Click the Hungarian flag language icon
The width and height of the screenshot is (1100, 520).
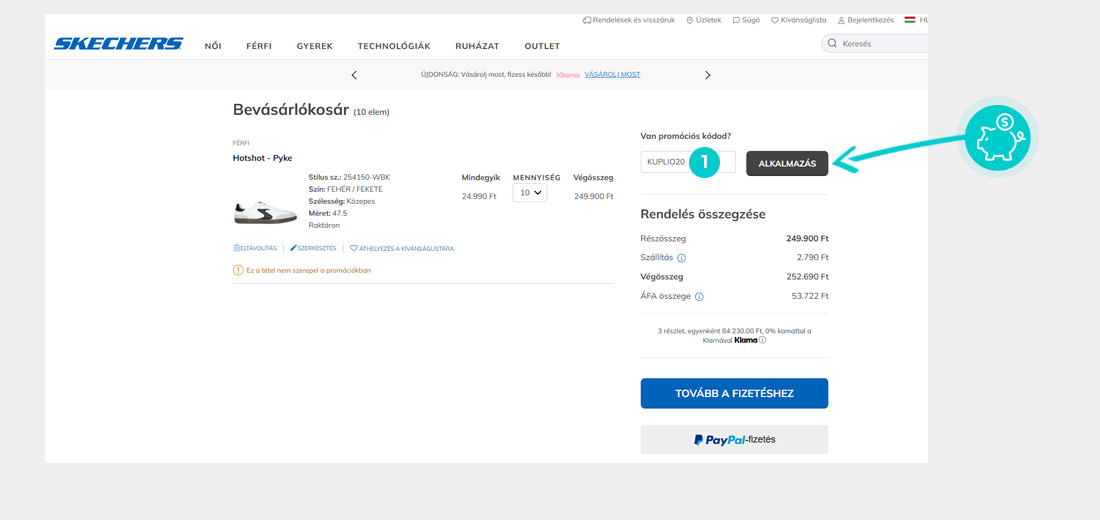(910, 19)
